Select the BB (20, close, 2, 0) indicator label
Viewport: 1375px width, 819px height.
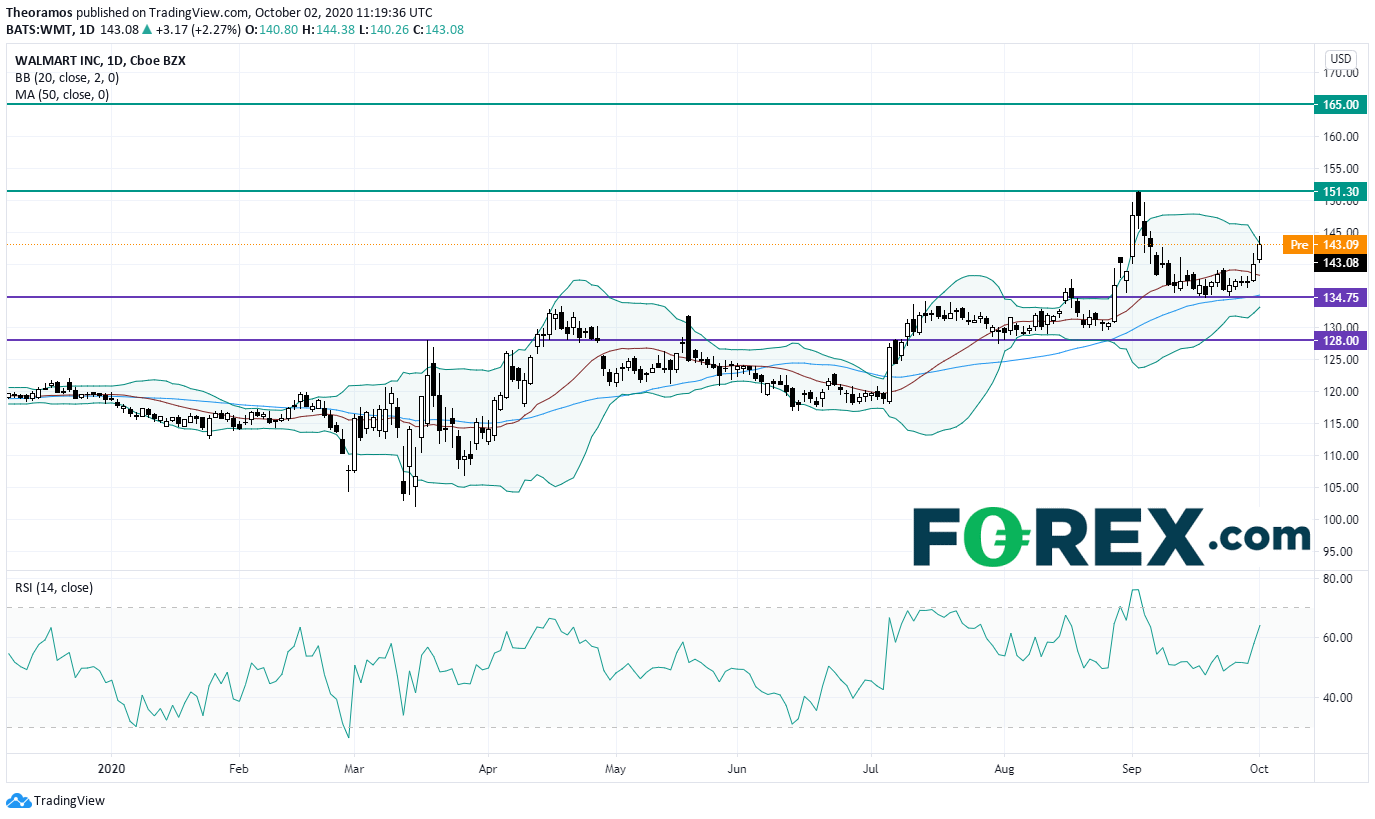69,77
